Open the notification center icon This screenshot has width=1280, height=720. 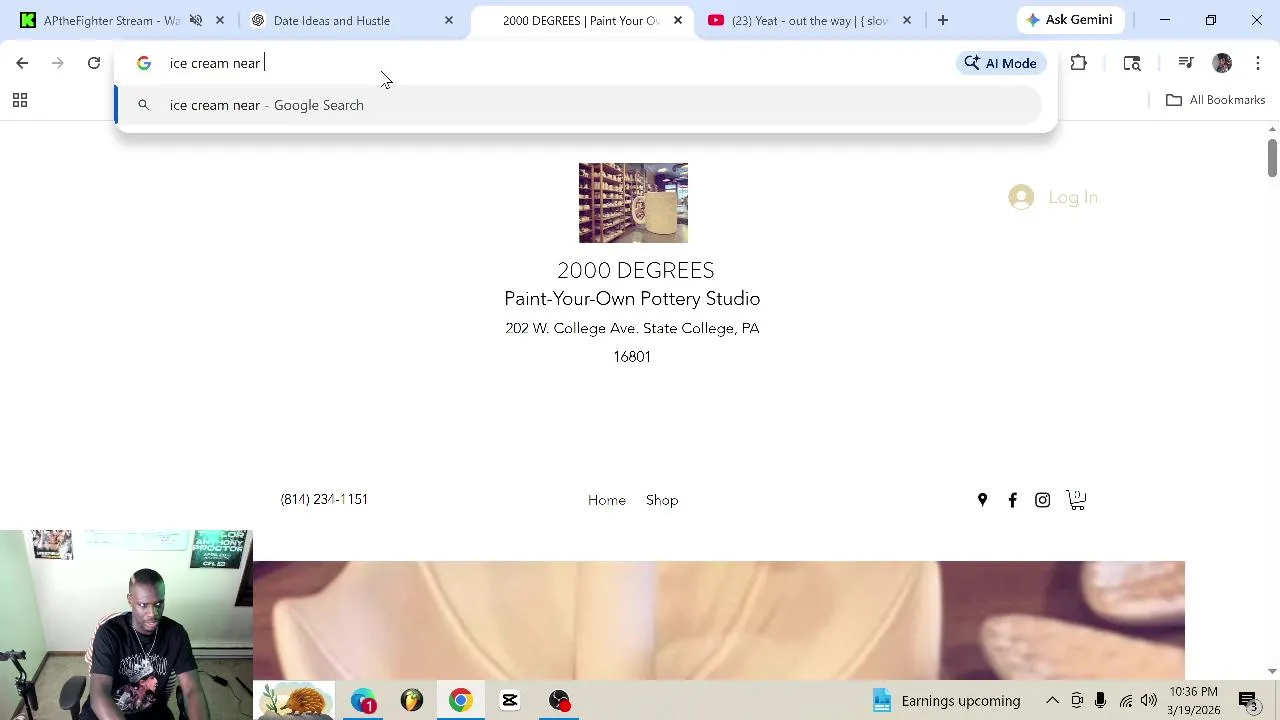pyautogui.click(x=1248, y=701)
